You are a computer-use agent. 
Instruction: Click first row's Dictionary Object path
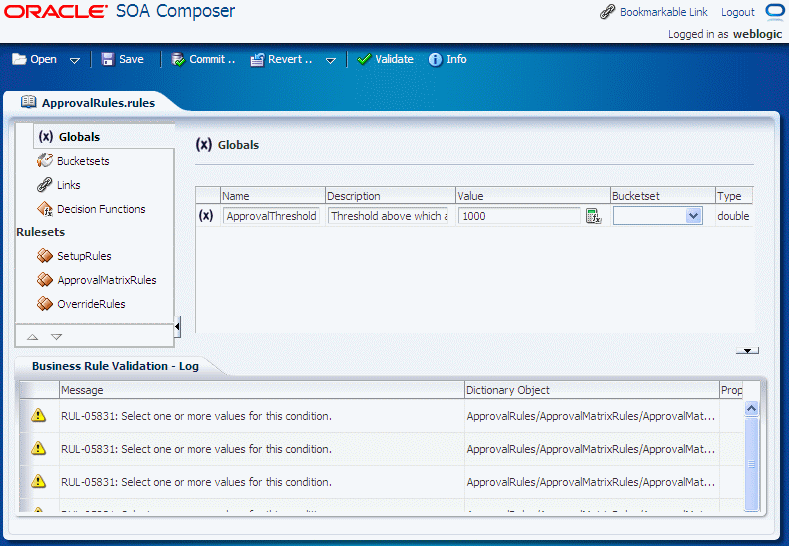591,416
